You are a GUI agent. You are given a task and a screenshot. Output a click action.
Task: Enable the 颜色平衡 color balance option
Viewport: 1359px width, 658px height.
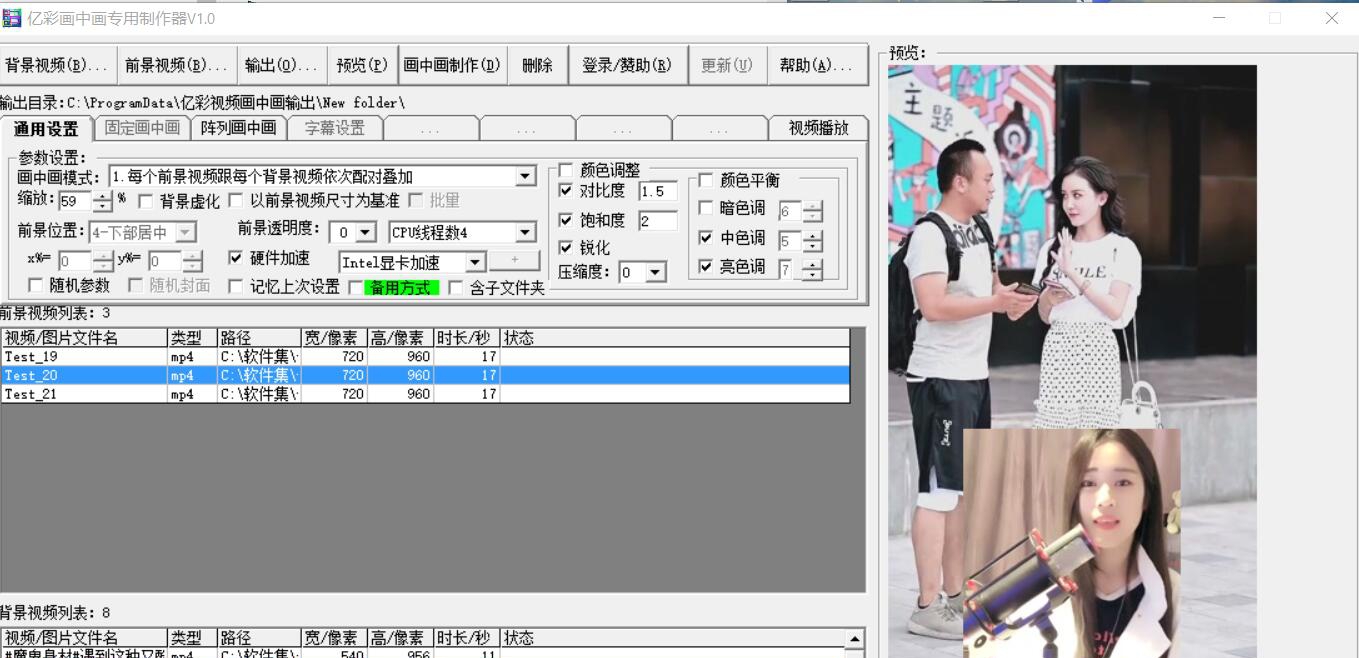coord(704,180)
